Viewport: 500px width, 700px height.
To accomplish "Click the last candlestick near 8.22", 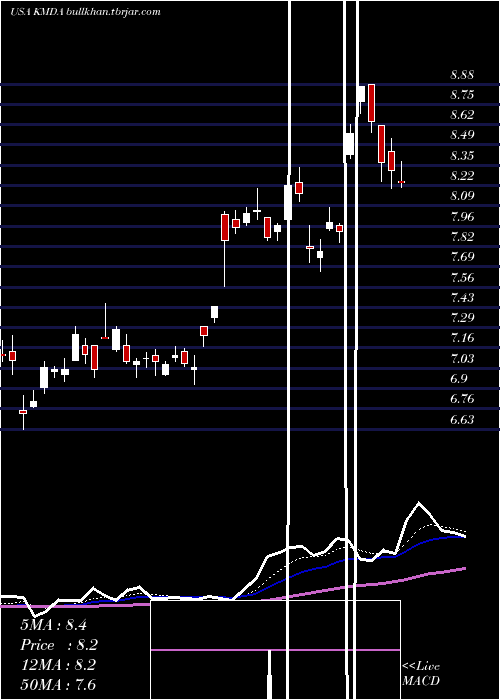I will coord(401,182).
